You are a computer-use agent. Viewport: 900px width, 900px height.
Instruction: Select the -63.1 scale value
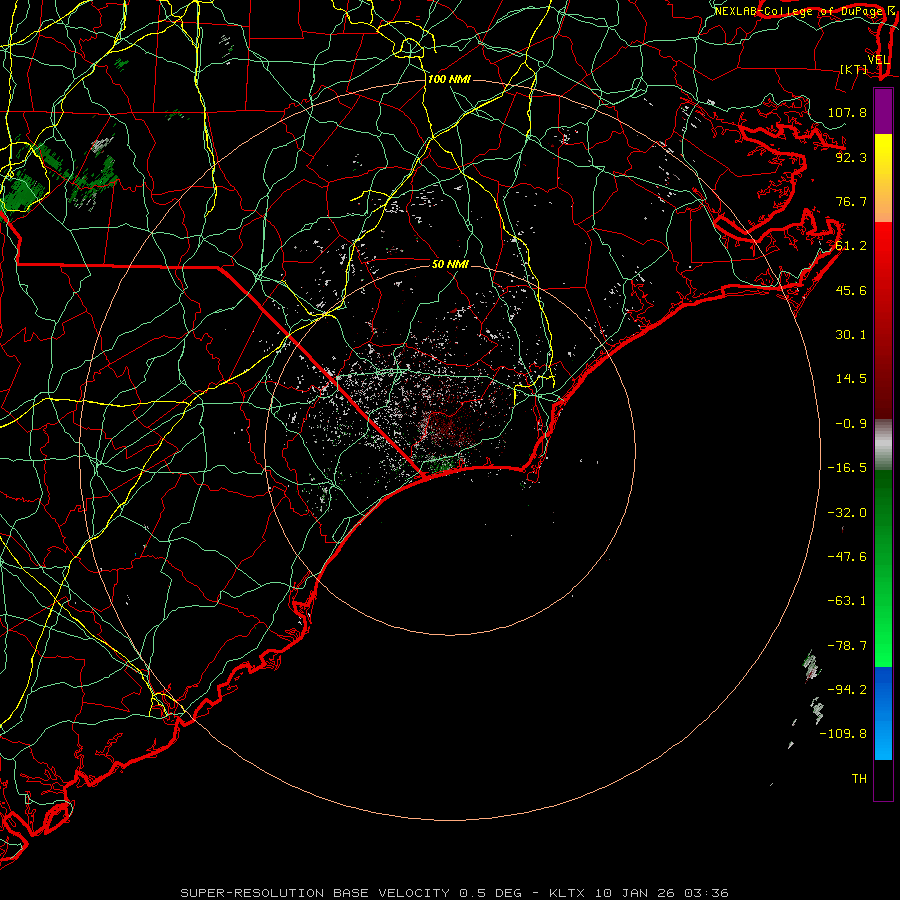click(x=847, y=601)
